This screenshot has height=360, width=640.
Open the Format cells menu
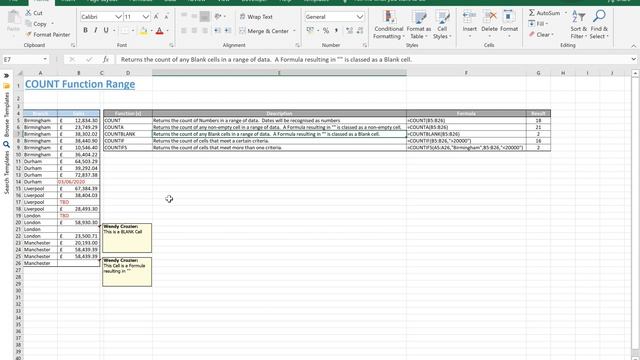click(509, 25)
